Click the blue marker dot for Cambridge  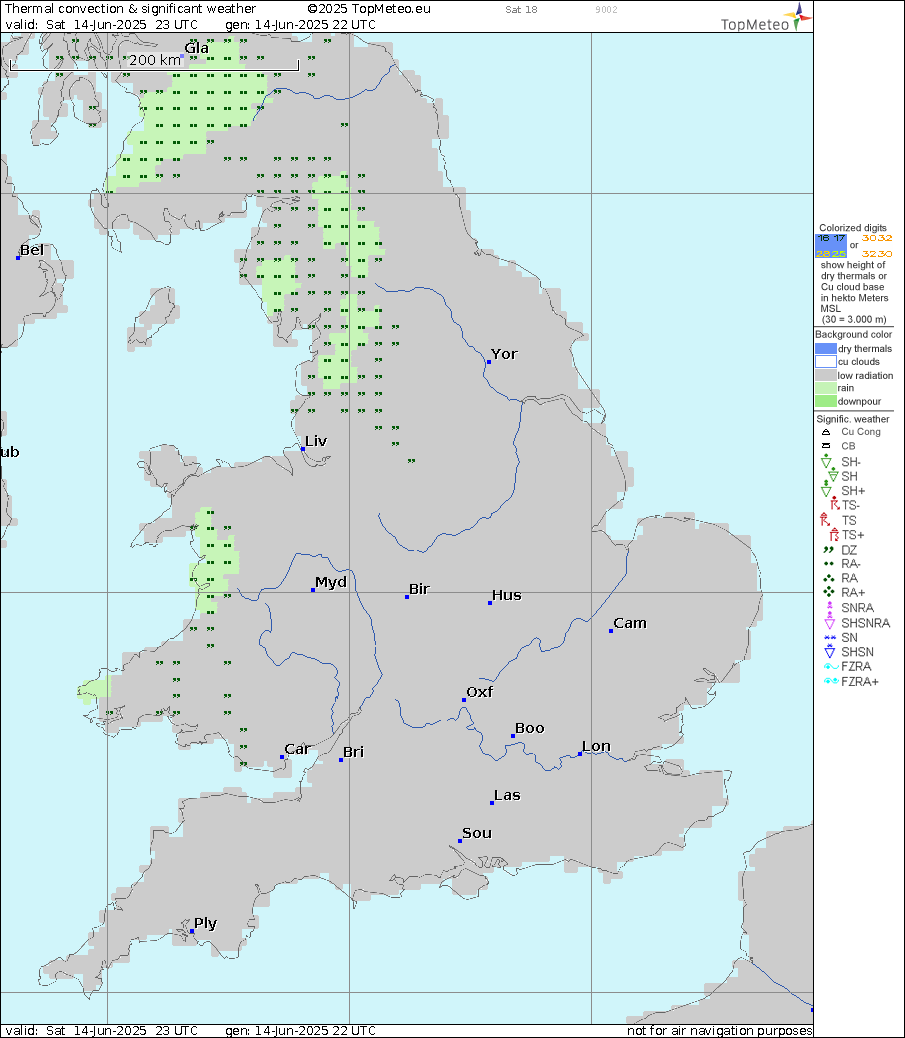(610, 631)
